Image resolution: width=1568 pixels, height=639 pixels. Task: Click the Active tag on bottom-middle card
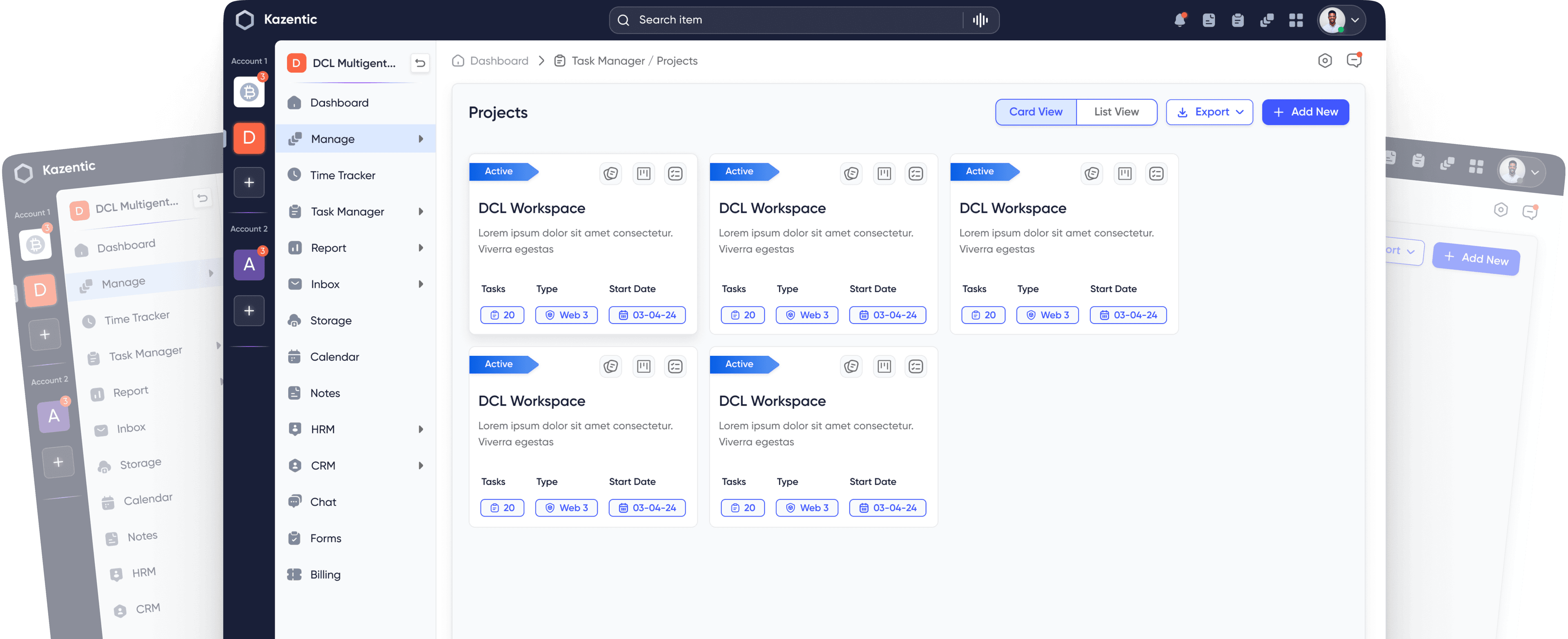pyautogui.click(x=744, y=364)
